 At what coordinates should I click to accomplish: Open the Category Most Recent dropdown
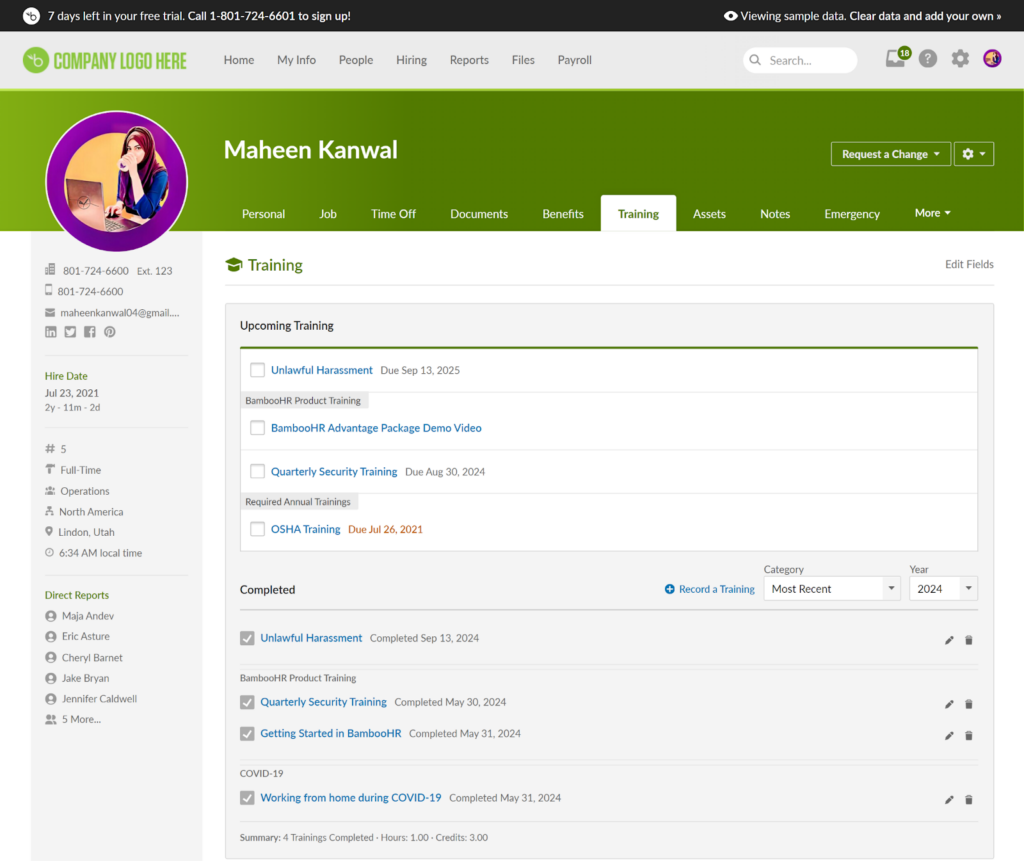click(832, 589)
